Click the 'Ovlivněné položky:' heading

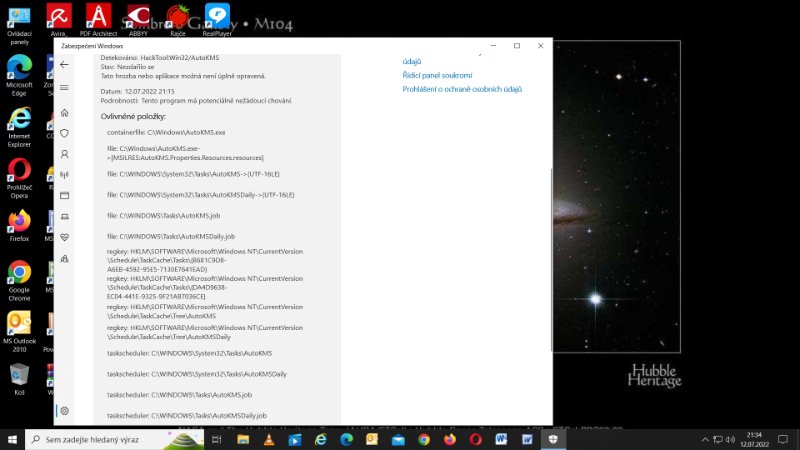pyautogui.click(x=133, y=116)
